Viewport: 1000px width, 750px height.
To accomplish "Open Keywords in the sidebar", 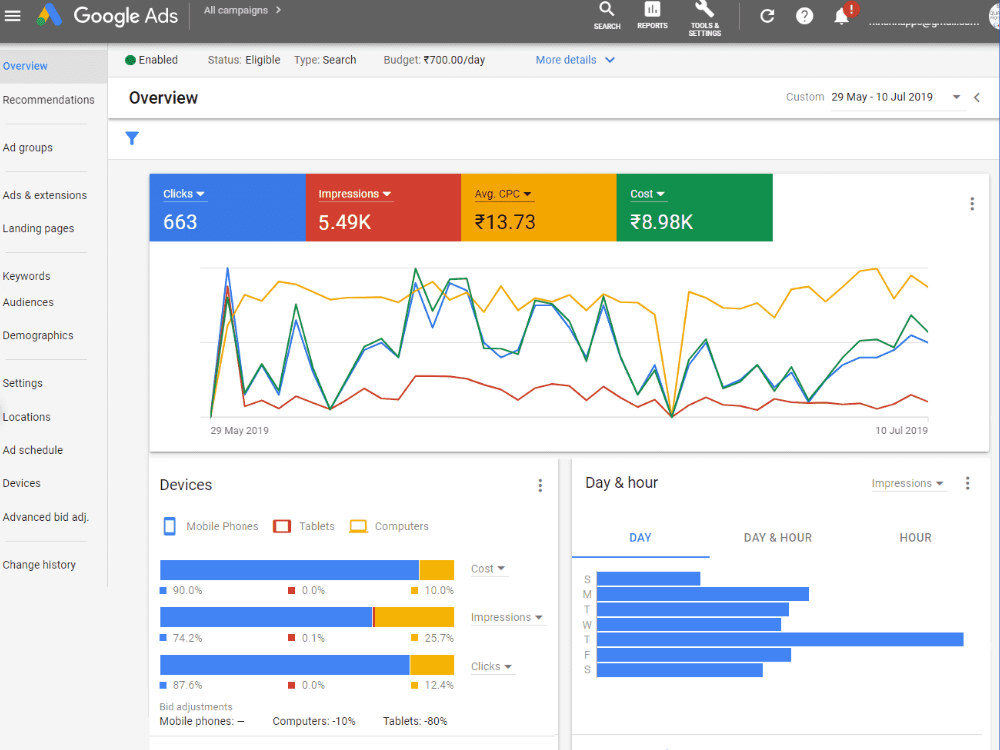I will click(x=26, y=276).
